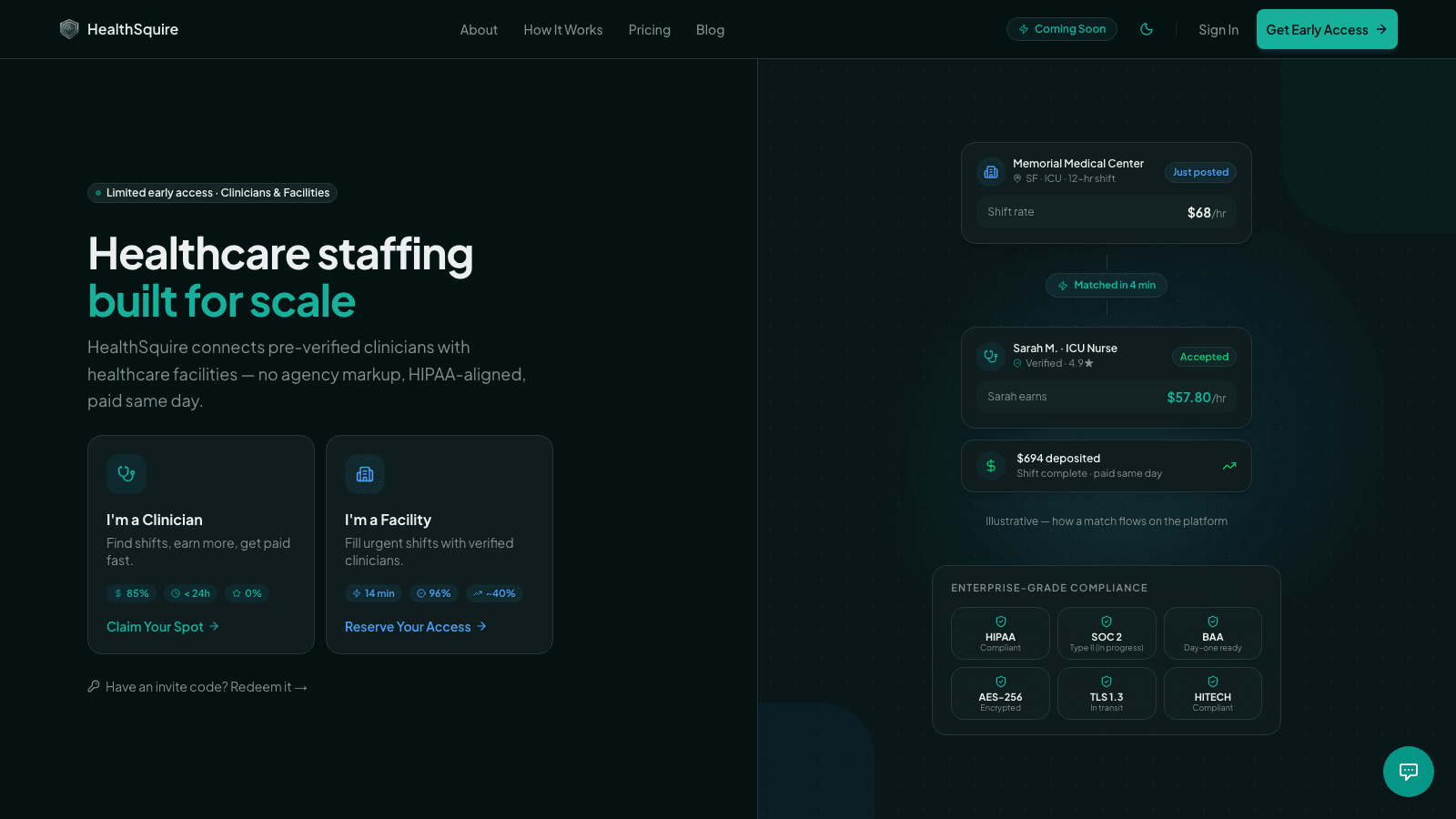
Task: Click Have an invite code? Redeem it
Action: 197,687
